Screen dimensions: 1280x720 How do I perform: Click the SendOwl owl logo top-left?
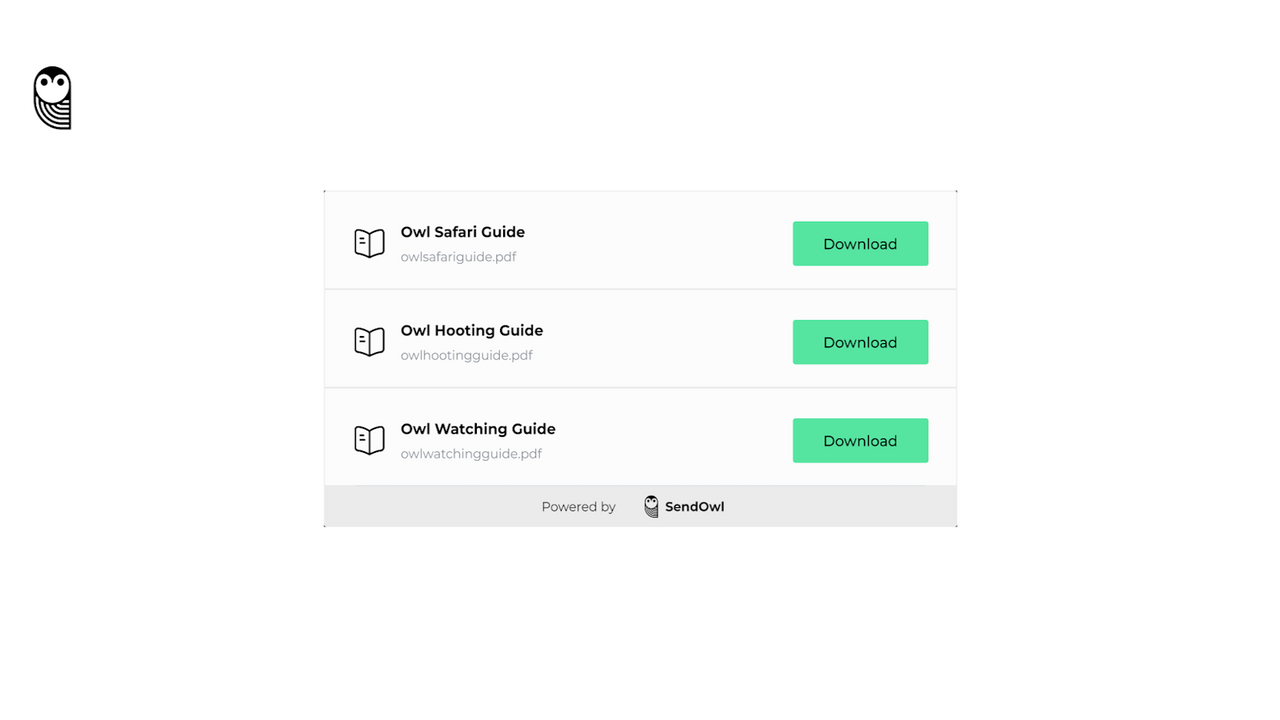coord(52,97)
